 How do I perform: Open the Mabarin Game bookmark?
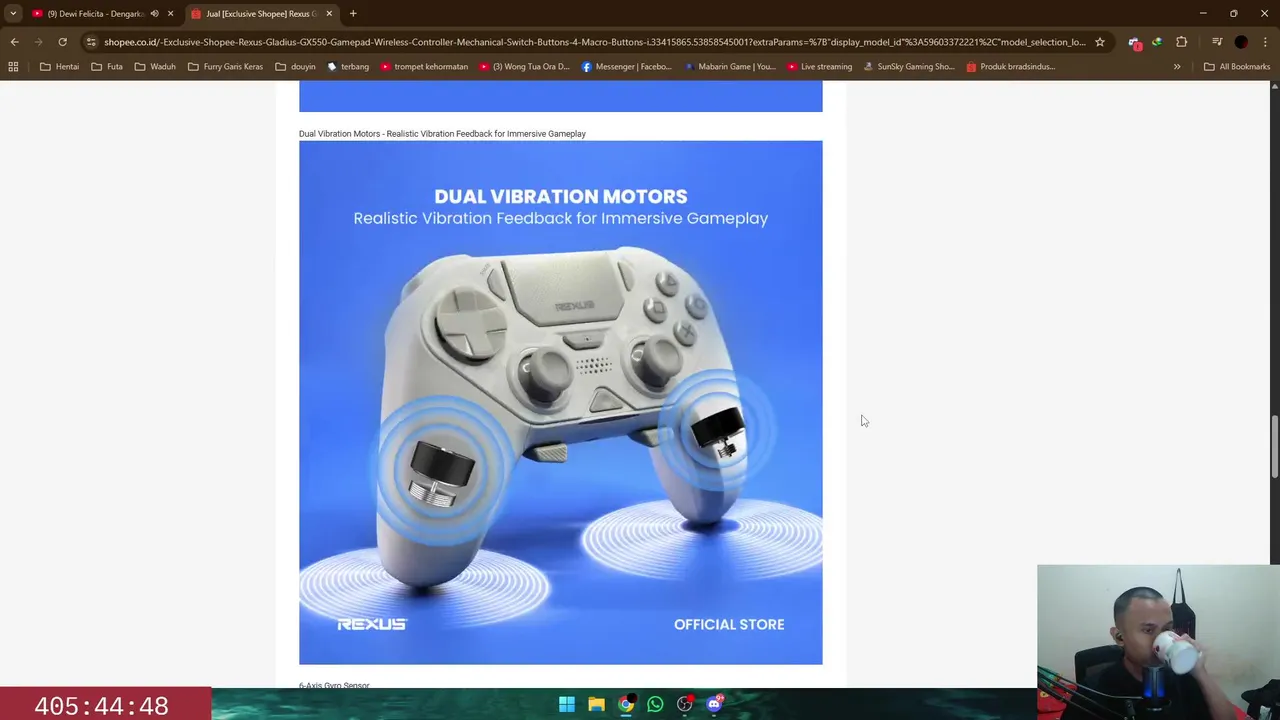click(730, 67)
